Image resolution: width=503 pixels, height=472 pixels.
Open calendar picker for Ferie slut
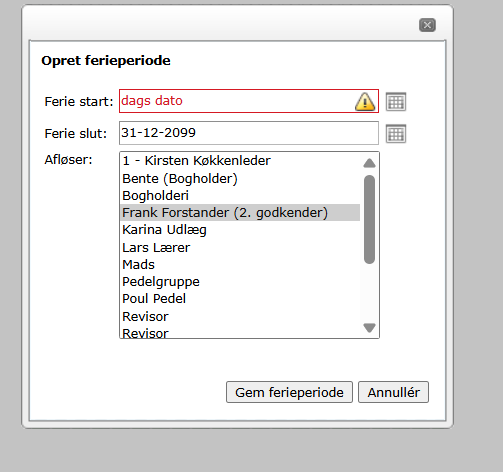(x=396, y=134)
